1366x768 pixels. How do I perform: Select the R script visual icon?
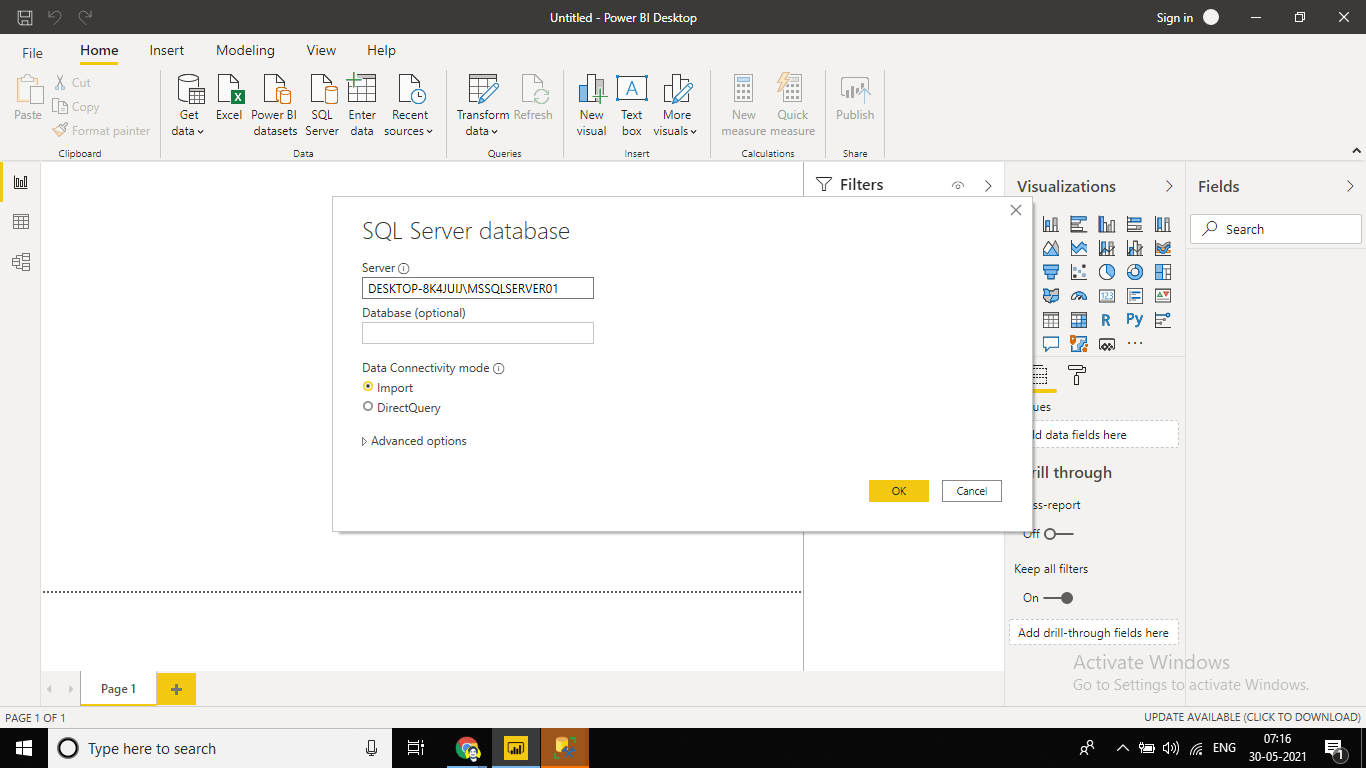(1106, 319)
